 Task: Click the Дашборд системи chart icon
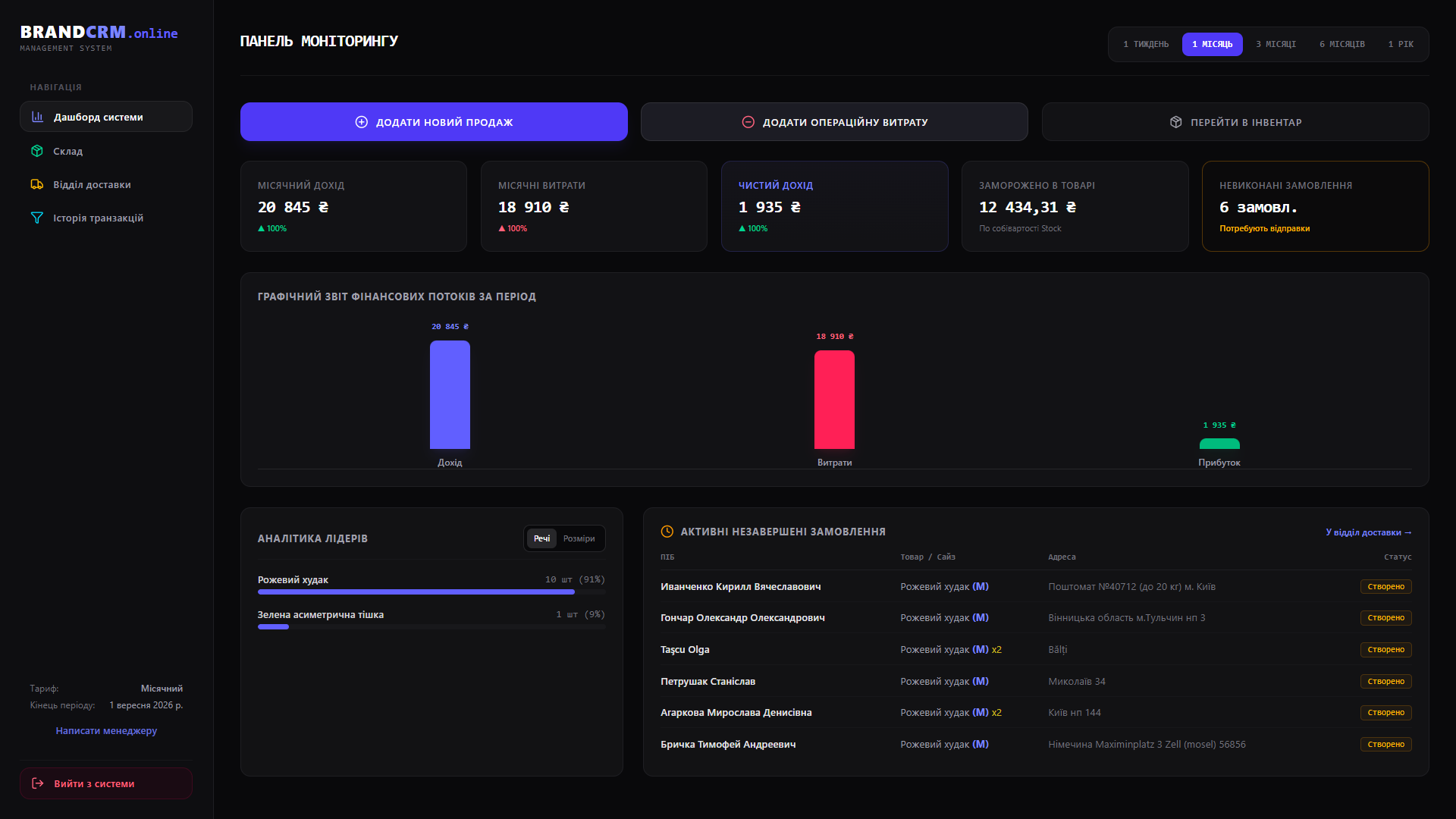click(x=37, y=117)
